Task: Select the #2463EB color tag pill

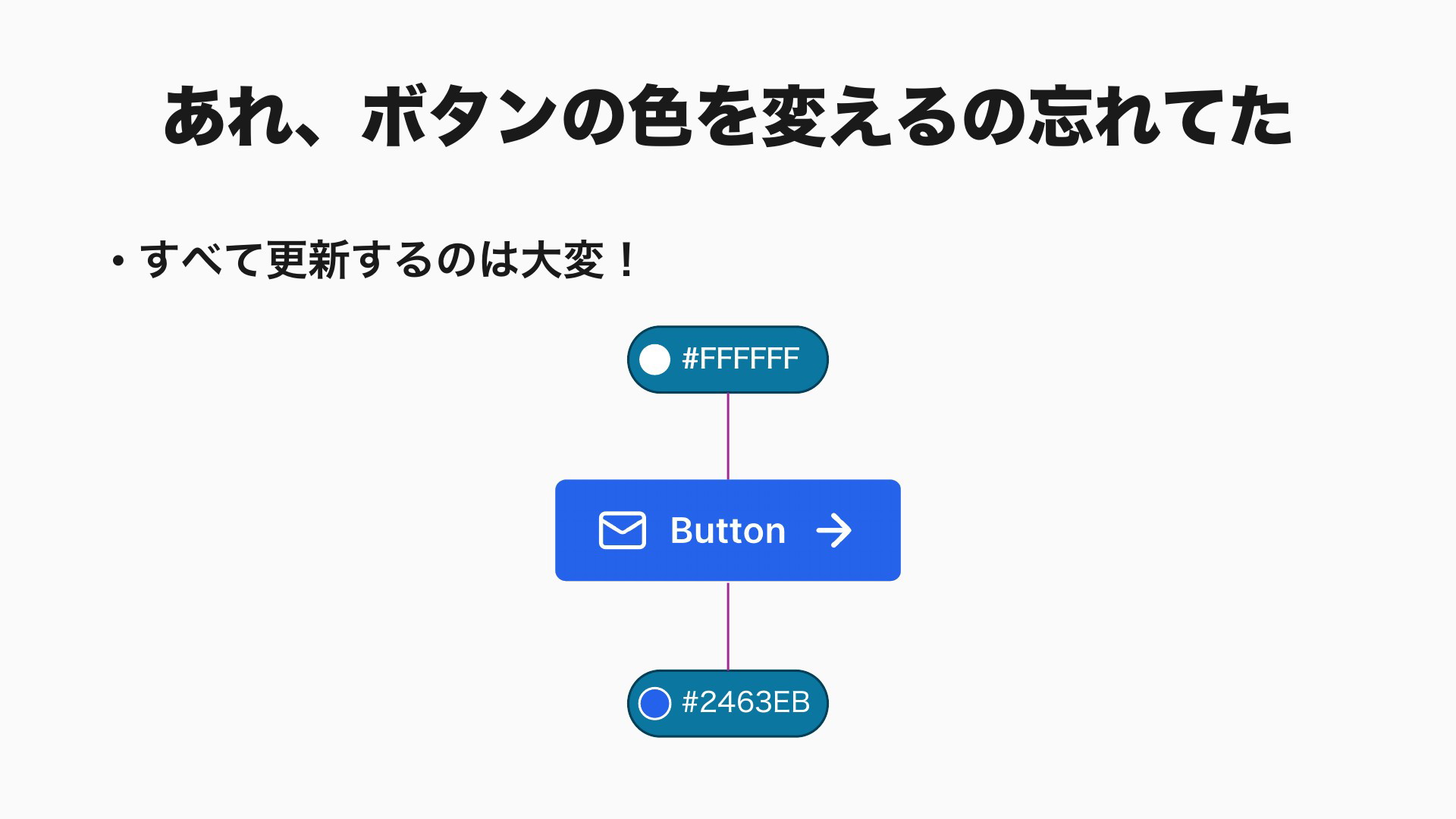Action: (x=728, y=703)
